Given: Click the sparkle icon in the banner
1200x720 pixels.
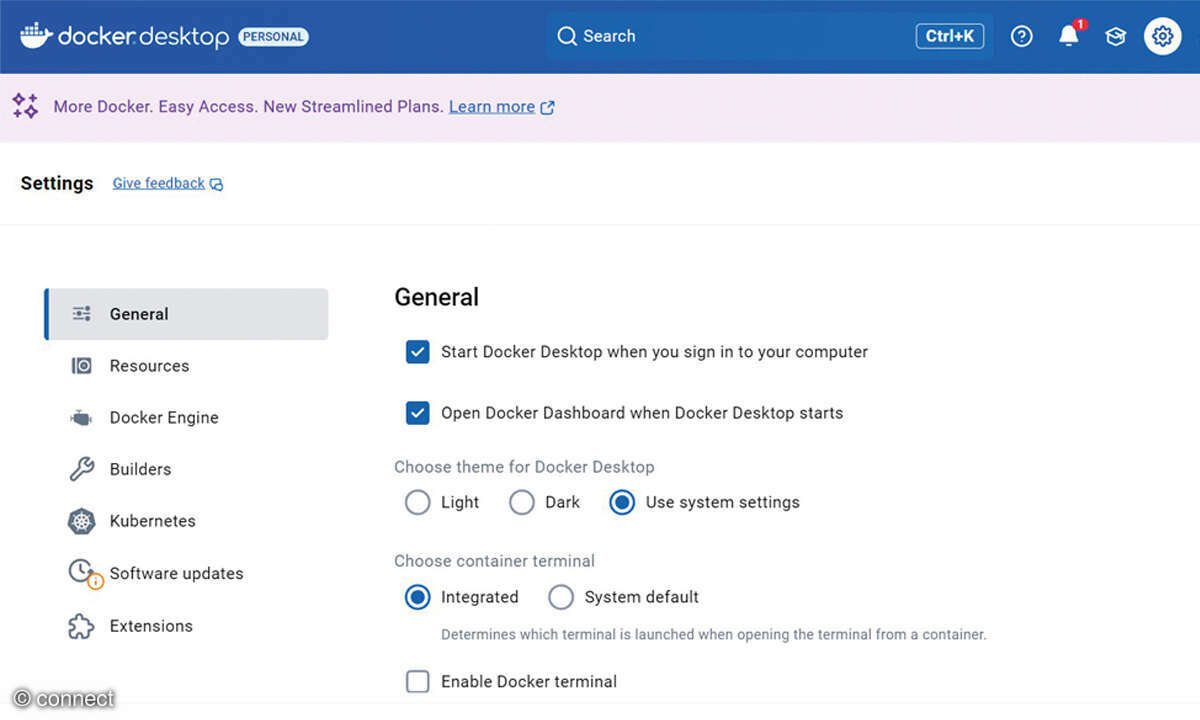Looking at the screenshot, I should coord(25,106).
